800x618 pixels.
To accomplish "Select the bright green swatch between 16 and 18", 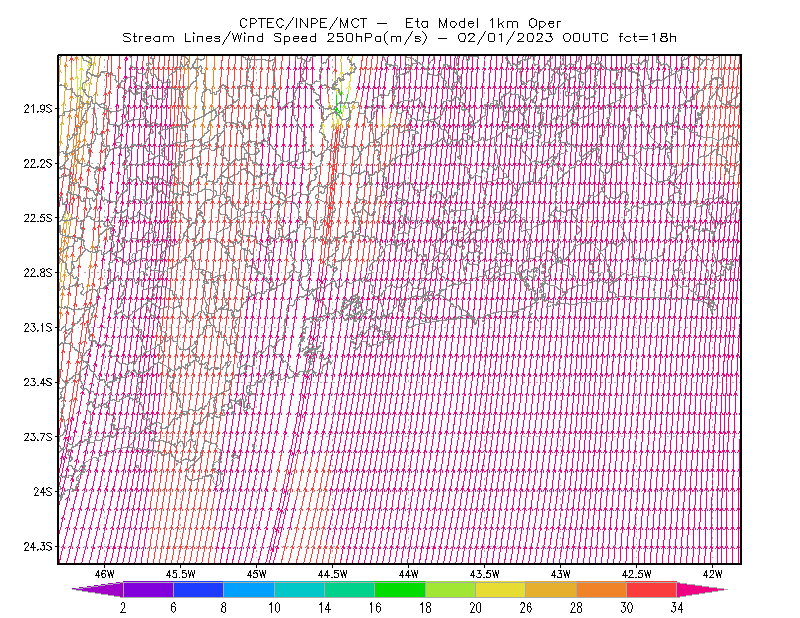I will 400,589.
